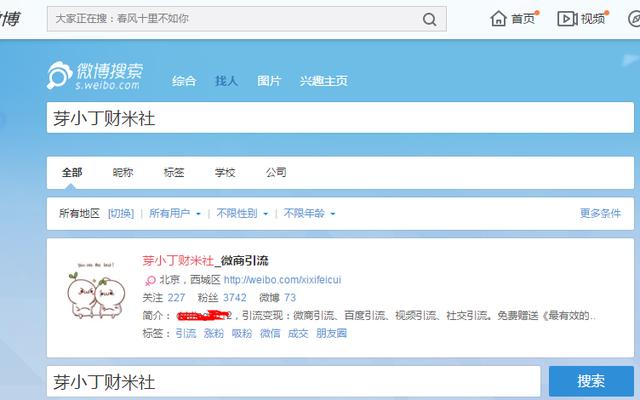Viewport: 640px width, 400px height.
Task: Select the 学校 filter tab
Action: tap(225, 172)
